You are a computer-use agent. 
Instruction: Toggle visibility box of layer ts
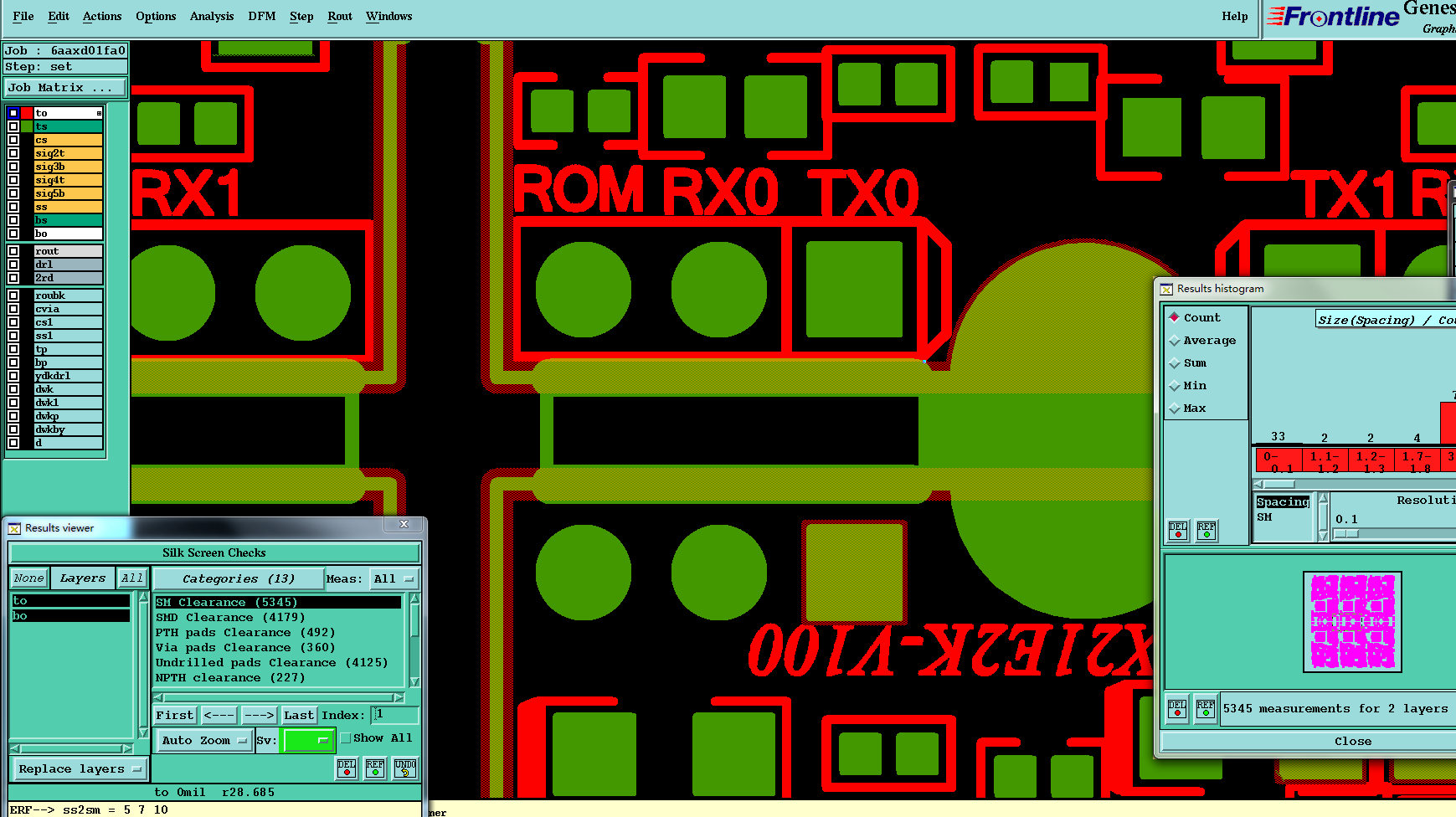tap(13, 126)
